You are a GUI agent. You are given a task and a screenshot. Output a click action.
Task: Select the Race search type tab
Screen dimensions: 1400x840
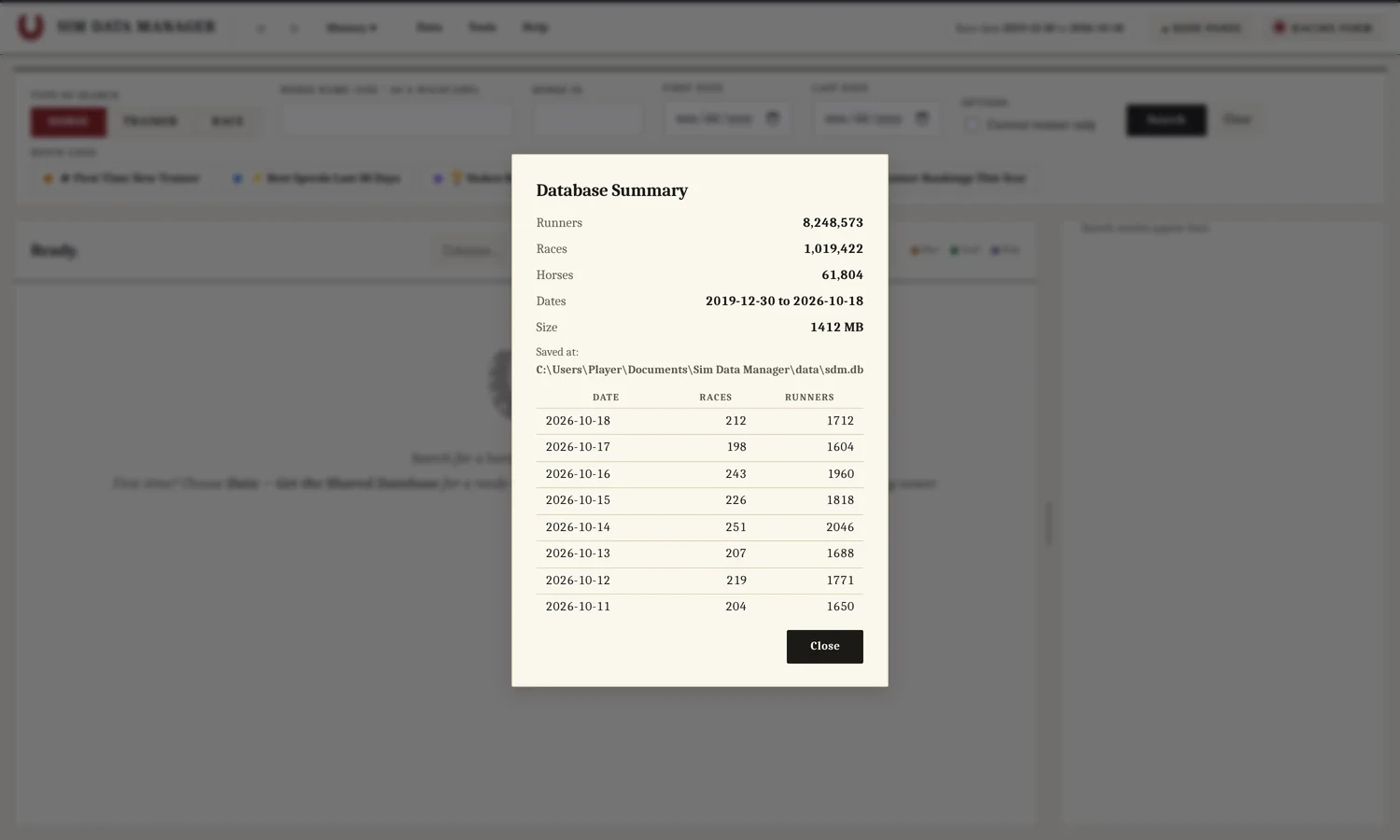click(x=227, y=121)
